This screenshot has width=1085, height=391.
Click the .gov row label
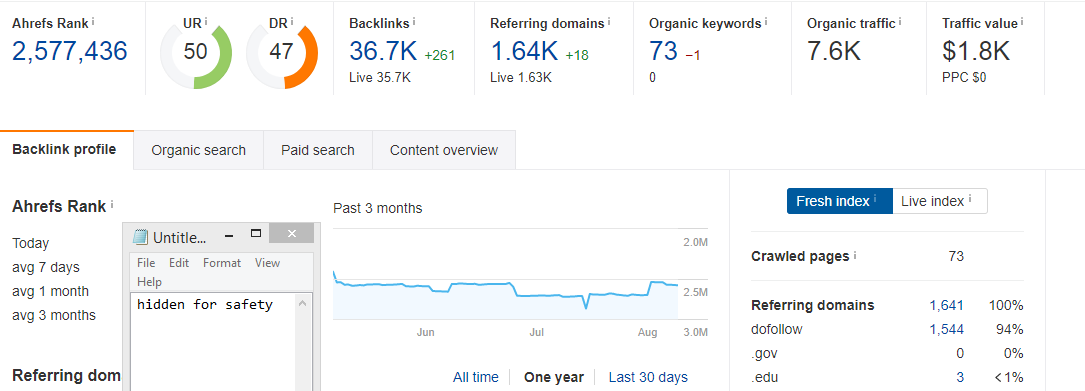pos(764,354)
